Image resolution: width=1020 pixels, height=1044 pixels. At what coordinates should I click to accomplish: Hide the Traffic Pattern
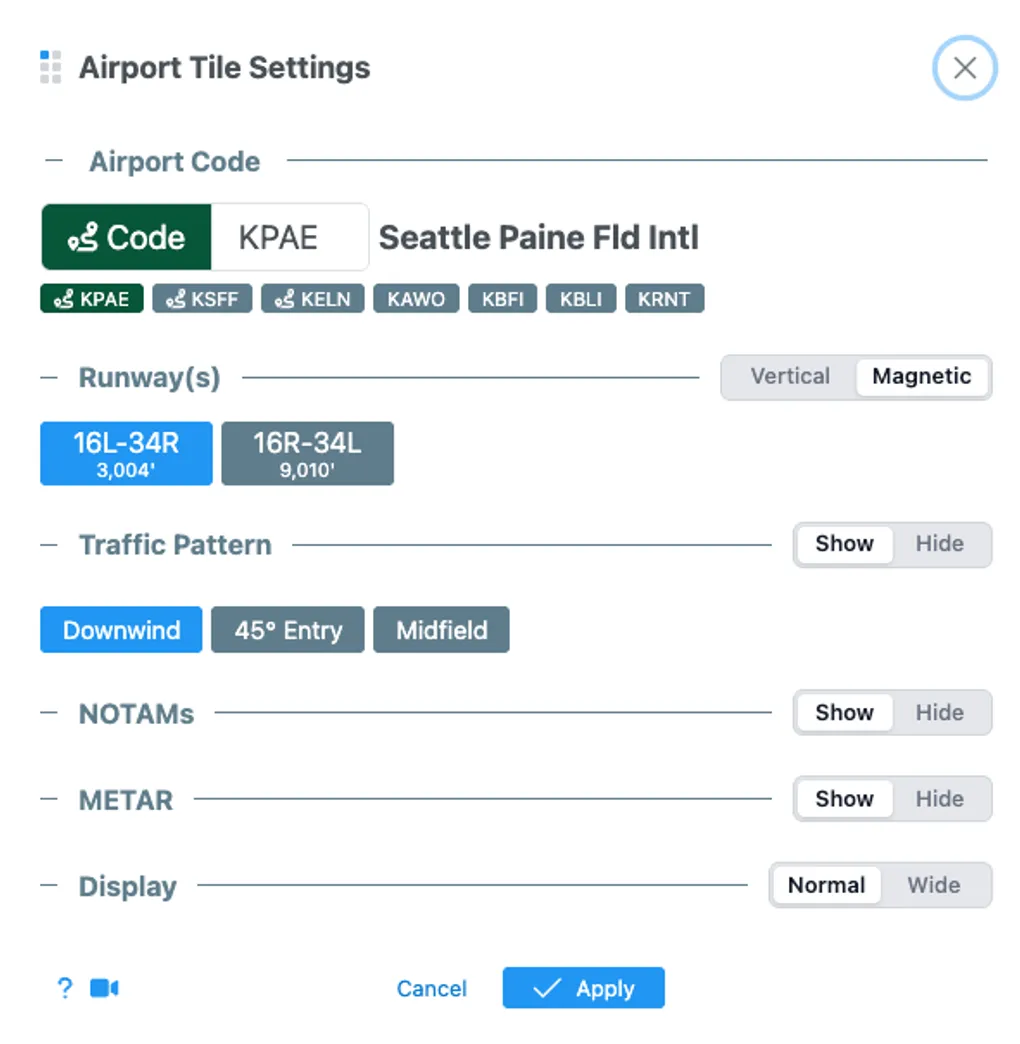coord(939,544)
